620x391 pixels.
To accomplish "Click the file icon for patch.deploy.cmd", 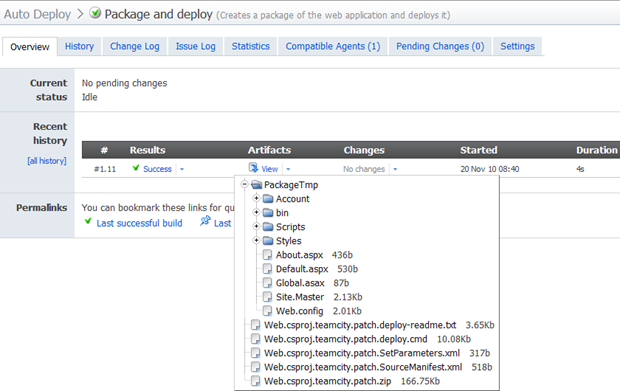I will pos(256,339).
